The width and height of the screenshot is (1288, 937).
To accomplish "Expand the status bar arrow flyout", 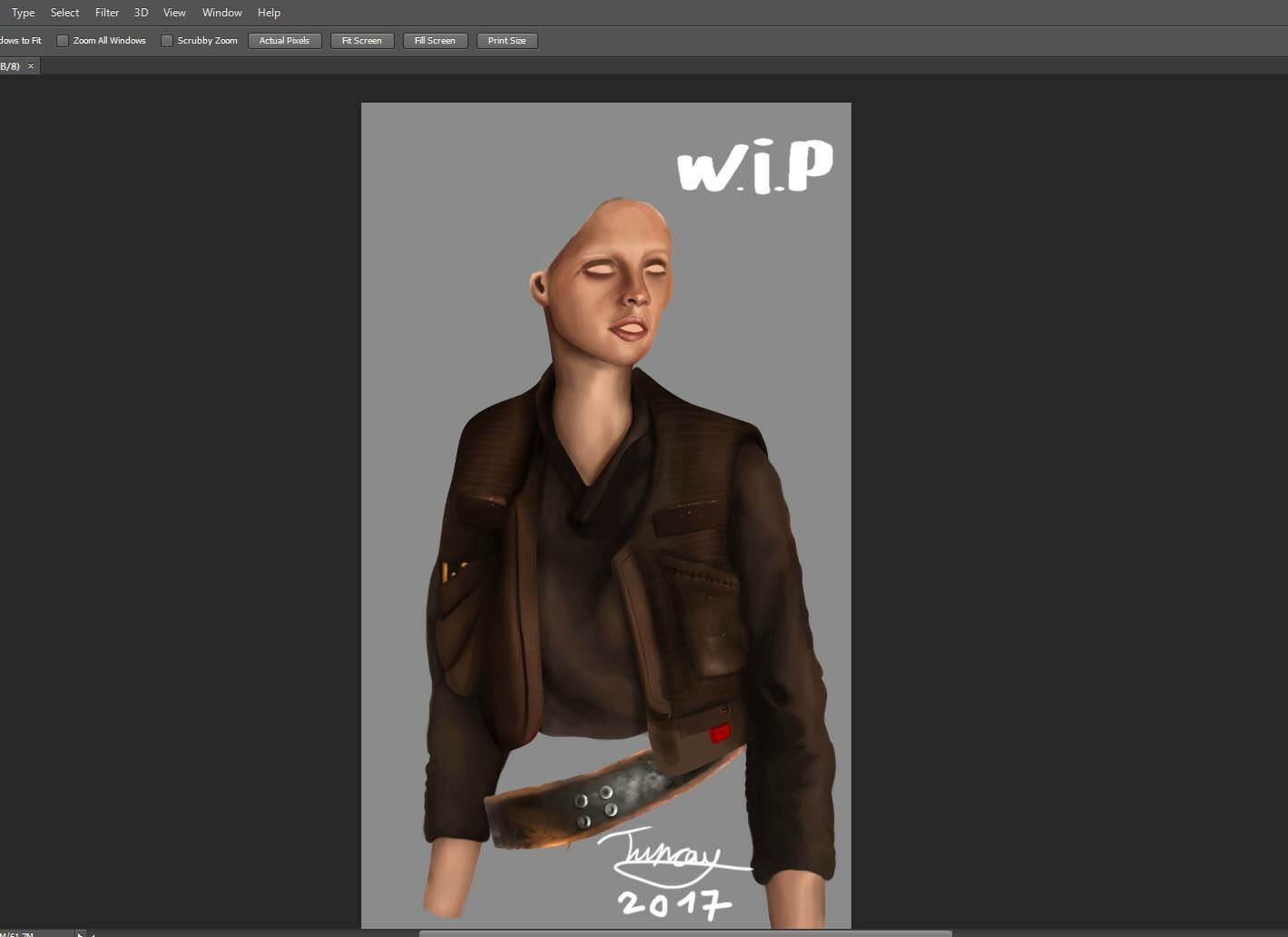I will point(80,933).
